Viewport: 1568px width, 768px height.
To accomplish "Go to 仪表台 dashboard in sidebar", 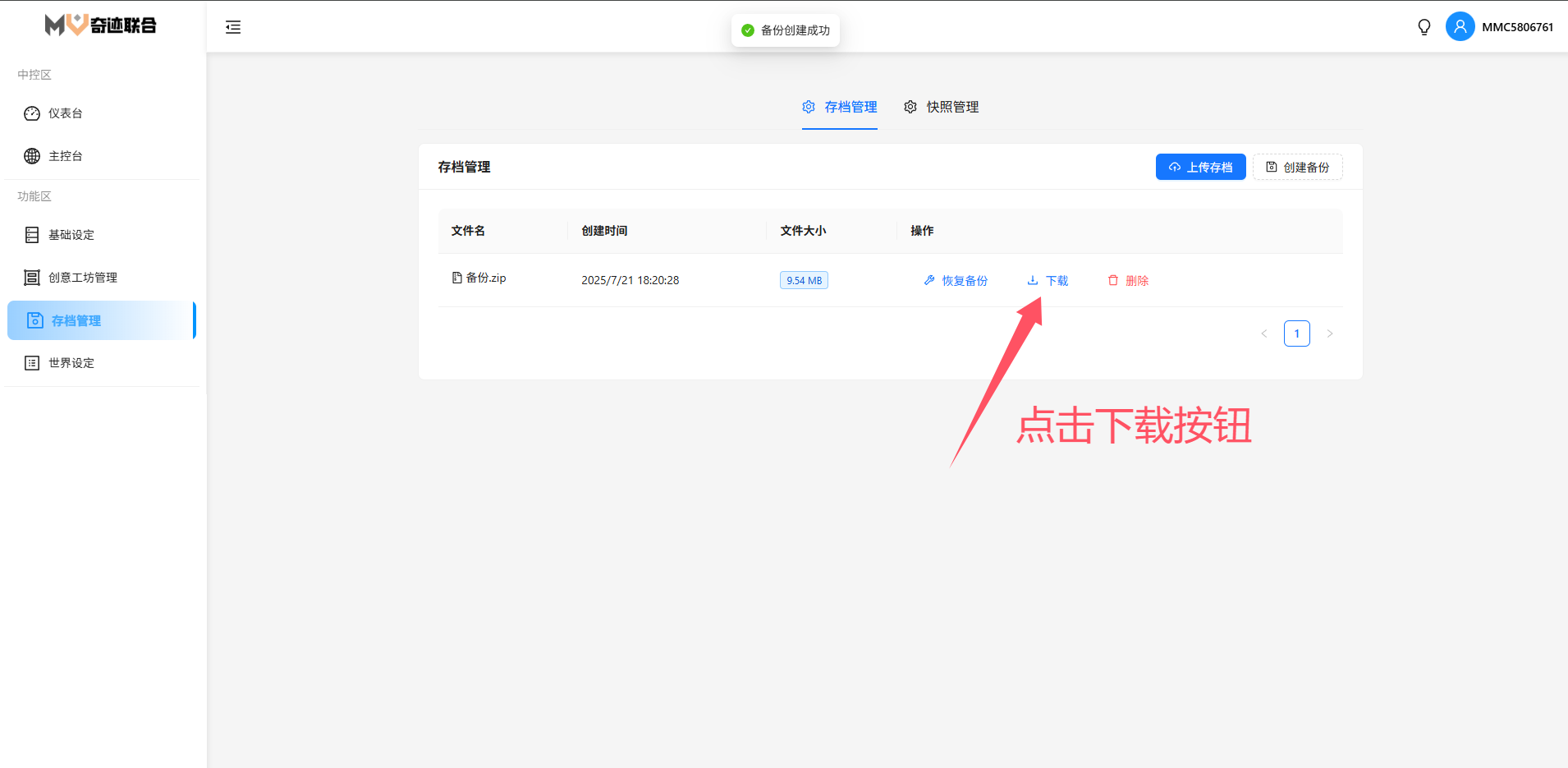I will [65, 113].
